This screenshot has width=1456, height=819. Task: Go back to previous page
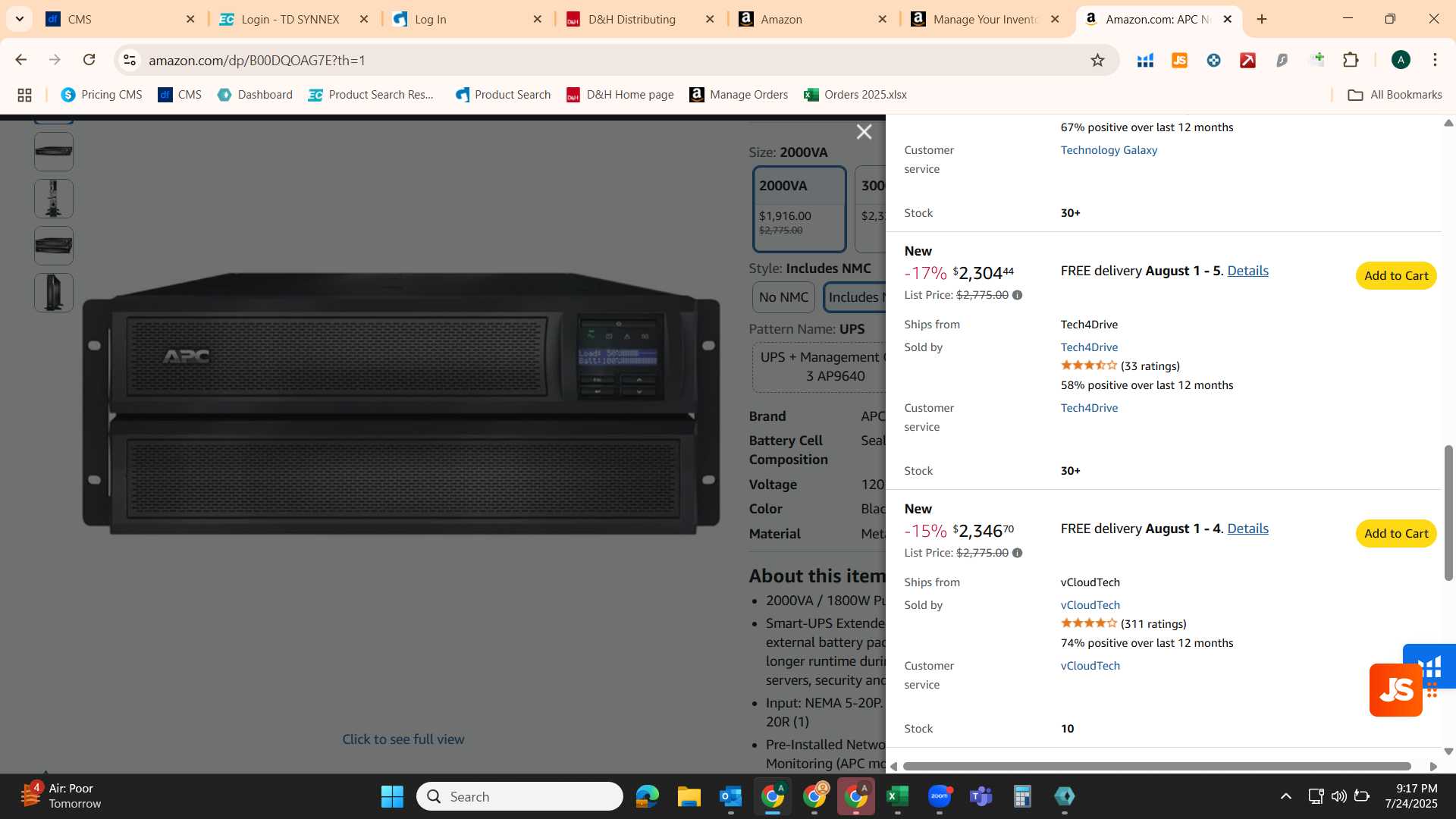pos(21,60)
